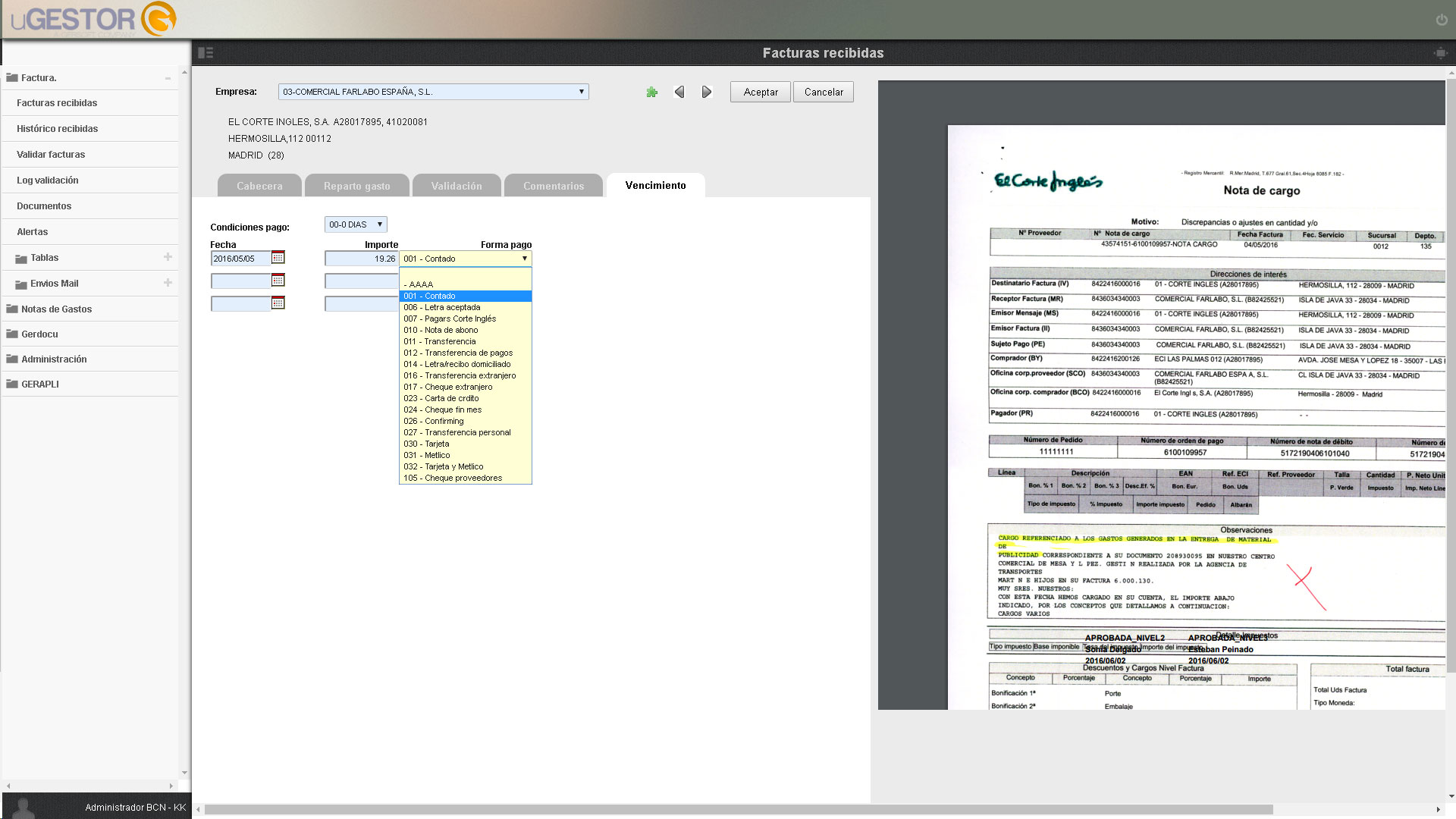
Task: Switch to the Cabecera tab
Action: click(259, 186)
